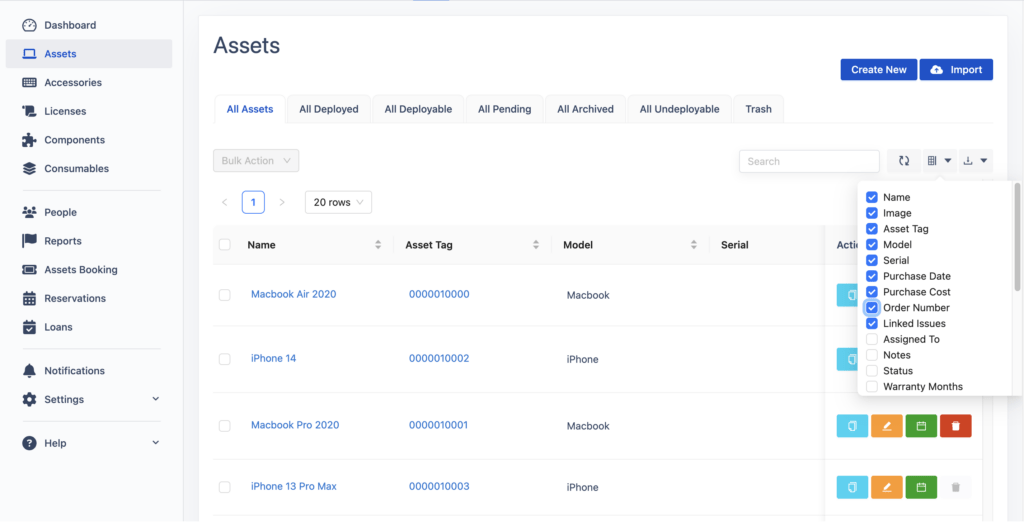The height and width of the screenshot is (522, 1024).
Task: Enable the Assigned To column checkbox
Action: (x=872, y=340)
